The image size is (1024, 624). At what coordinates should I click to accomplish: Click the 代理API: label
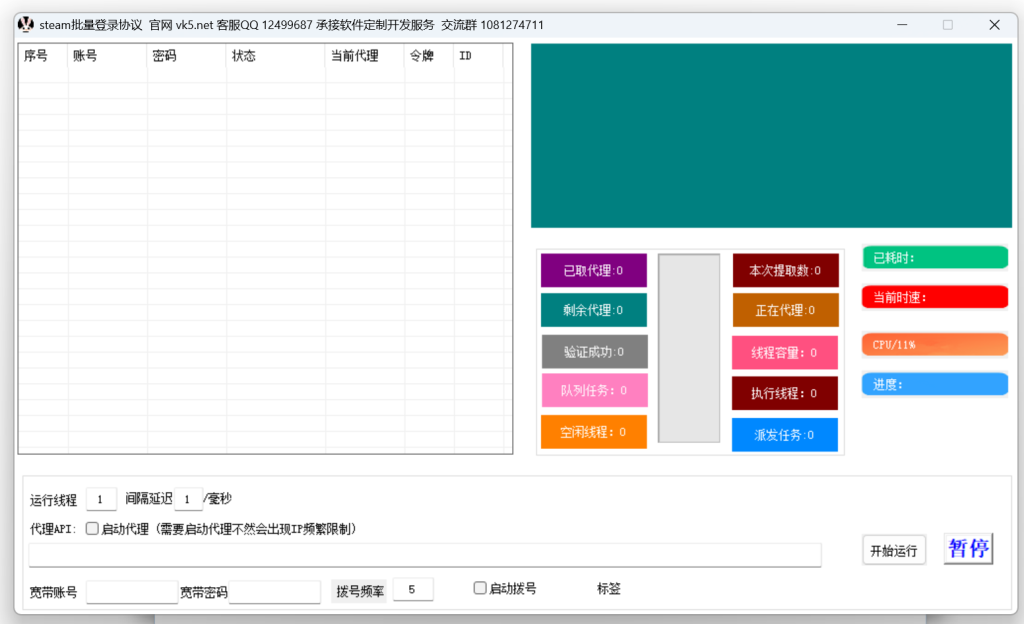(x=53, y=529)
